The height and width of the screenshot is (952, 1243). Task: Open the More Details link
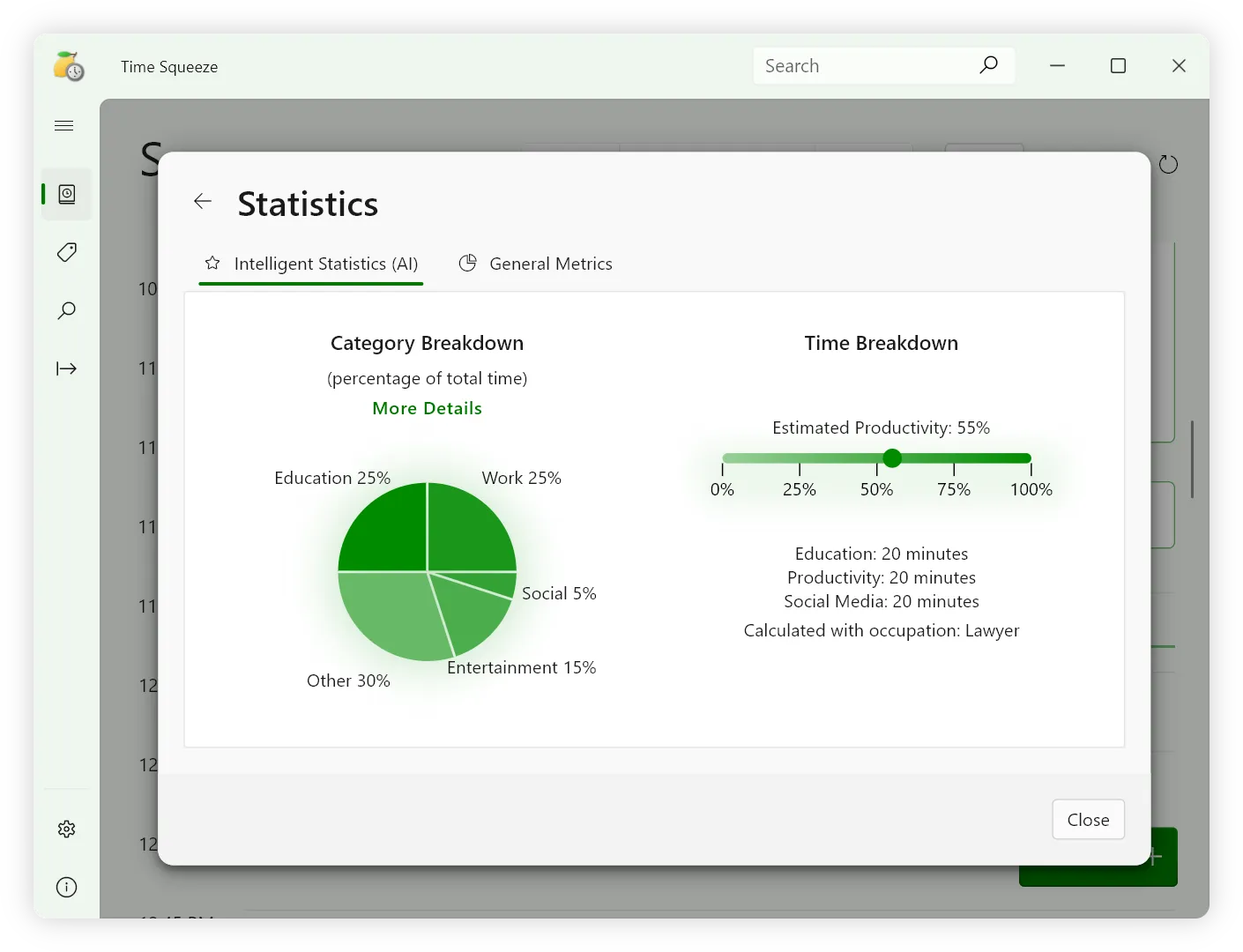click(x=427, y=408)
